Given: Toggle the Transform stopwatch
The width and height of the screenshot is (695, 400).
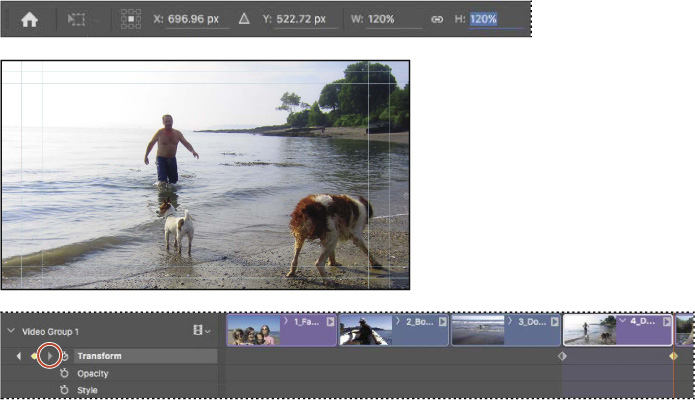Looking at the screenshot, I should click(x=66, y=356).
